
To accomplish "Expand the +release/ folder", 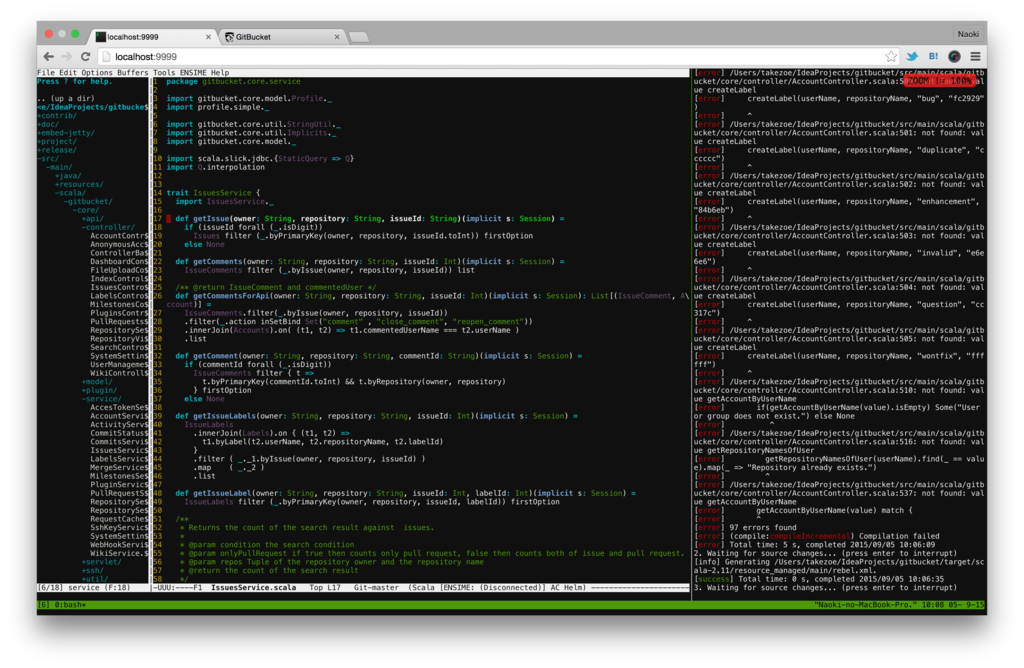I will (x=57, y=150).
